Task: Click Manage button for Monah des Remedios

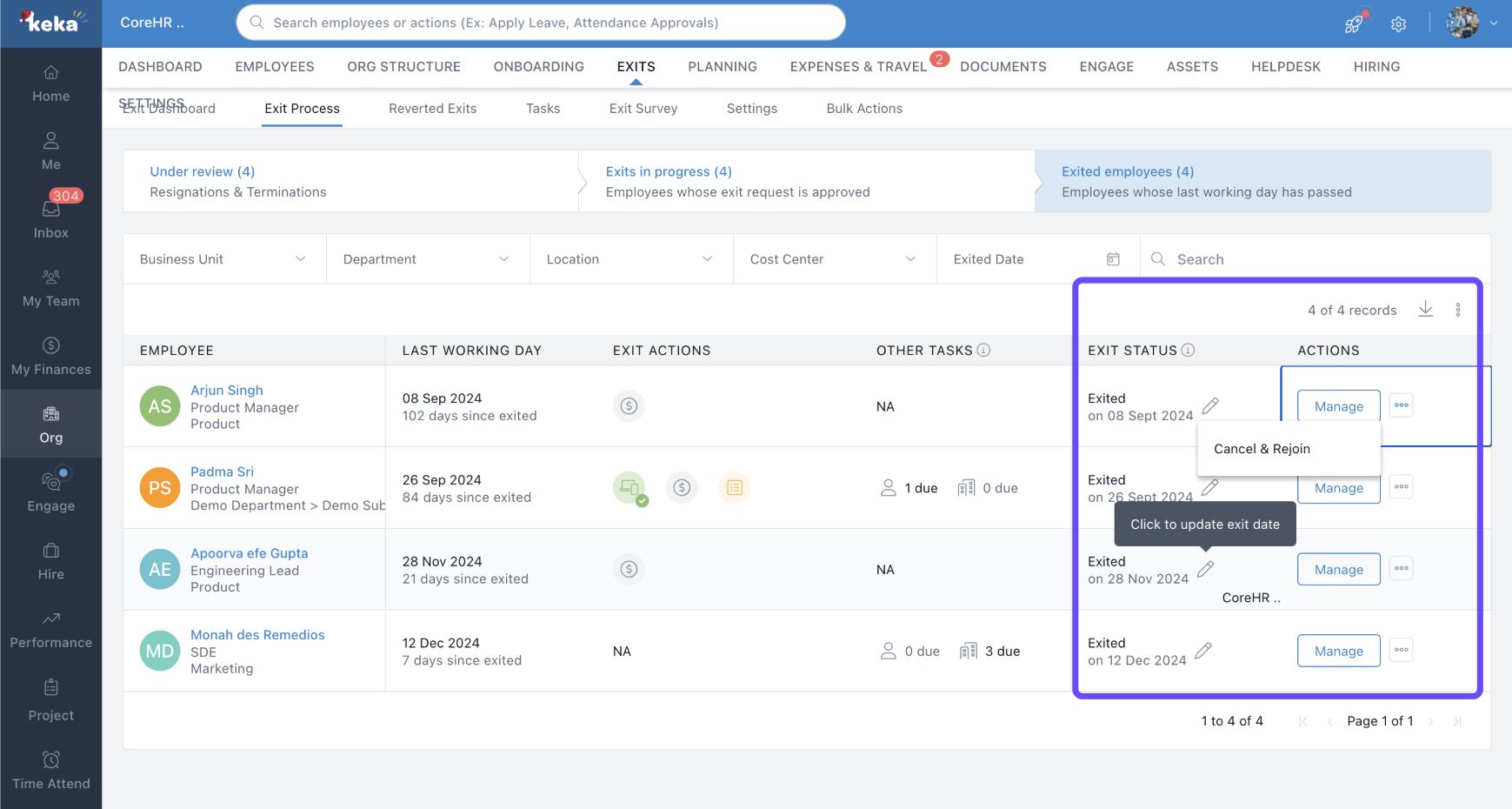Action: pyautogui.click(x=1338, y=652)
